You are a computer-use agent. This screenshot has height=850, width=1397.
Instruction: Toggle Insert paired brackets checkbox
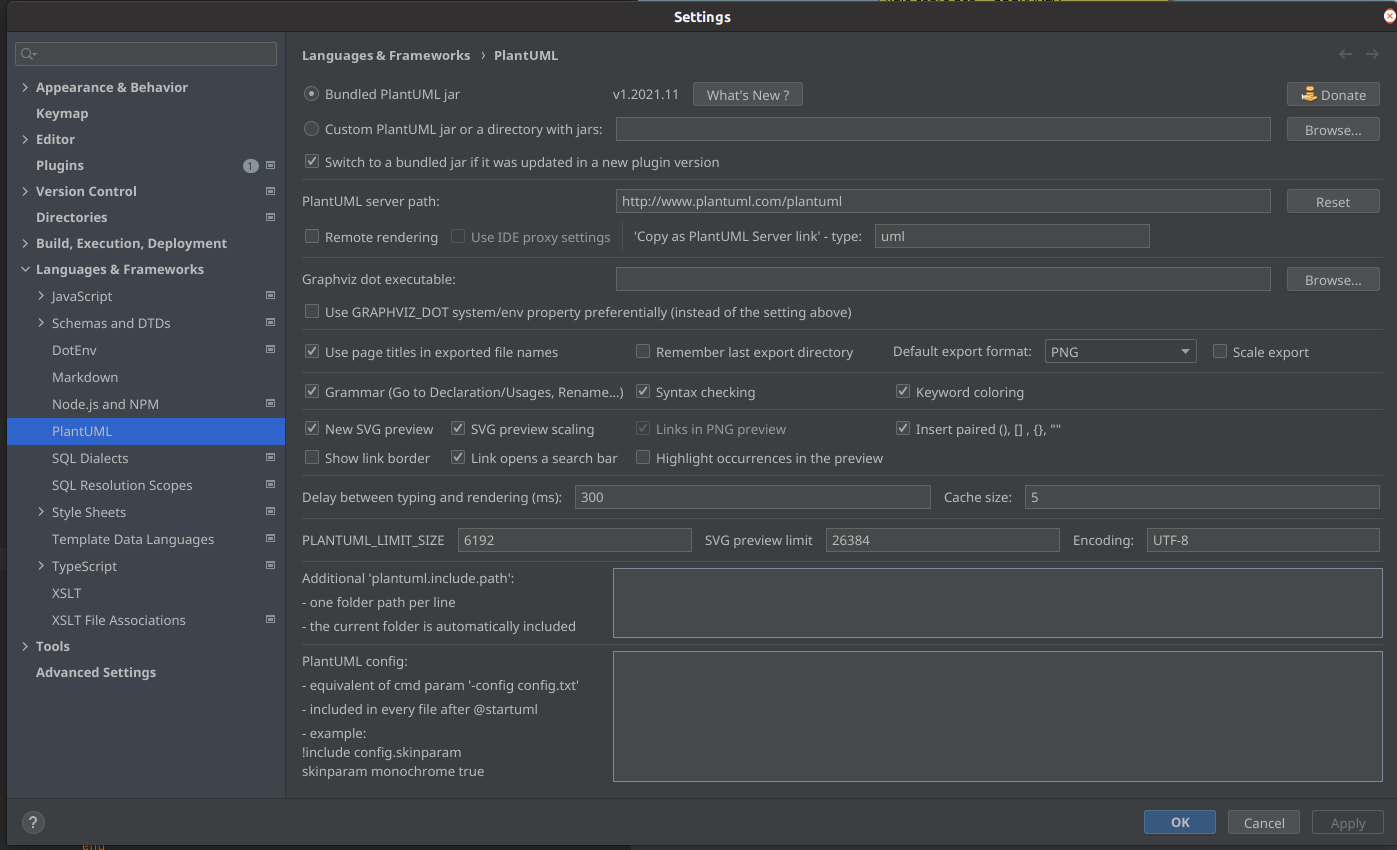pos(903,429)
